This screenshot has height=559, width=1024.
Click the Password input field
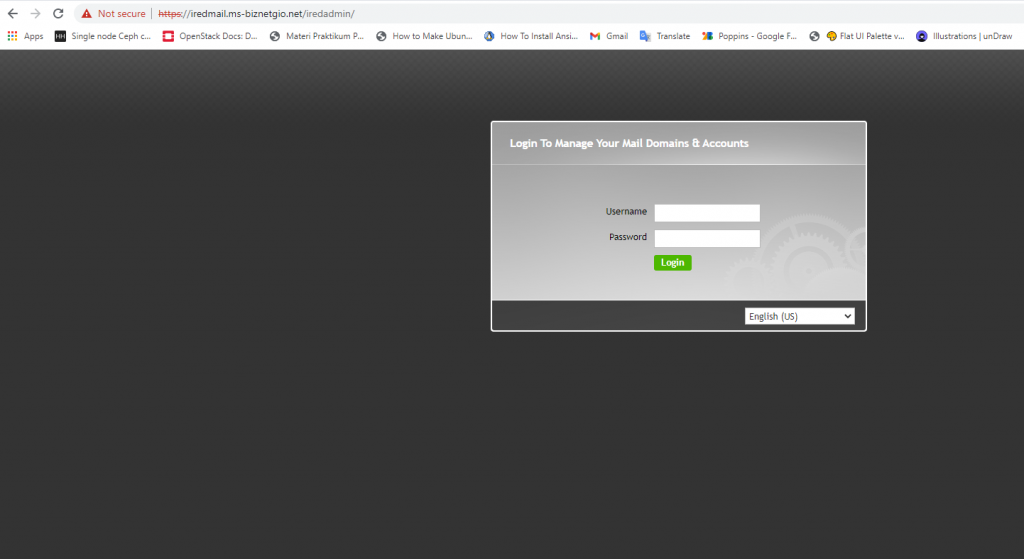click(x=707, y=238)
